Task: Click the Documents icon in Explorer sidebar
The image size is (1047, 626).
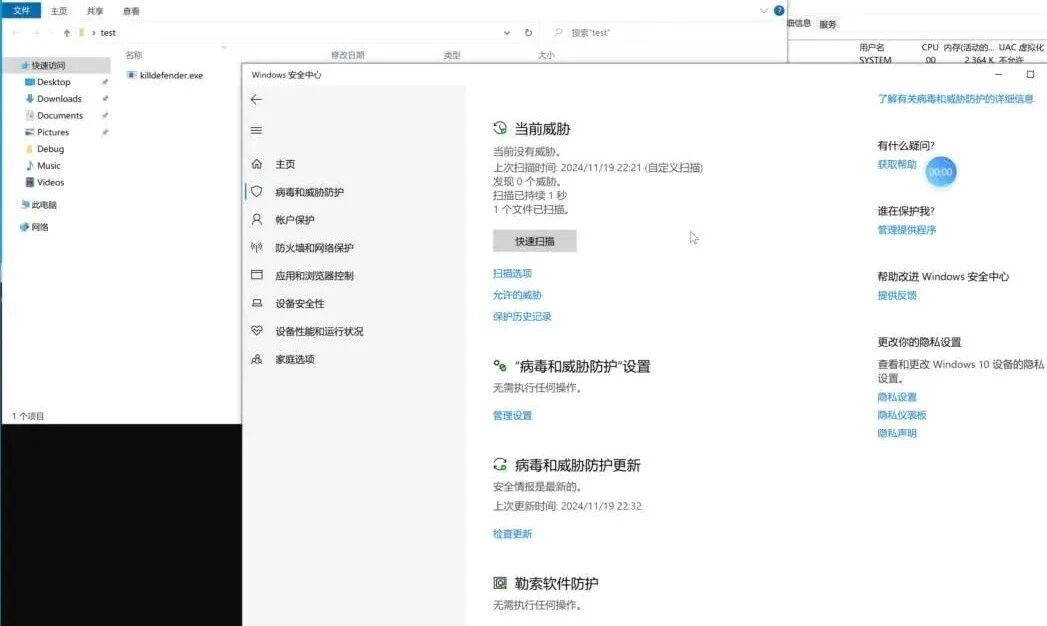Action: point(29,115)
